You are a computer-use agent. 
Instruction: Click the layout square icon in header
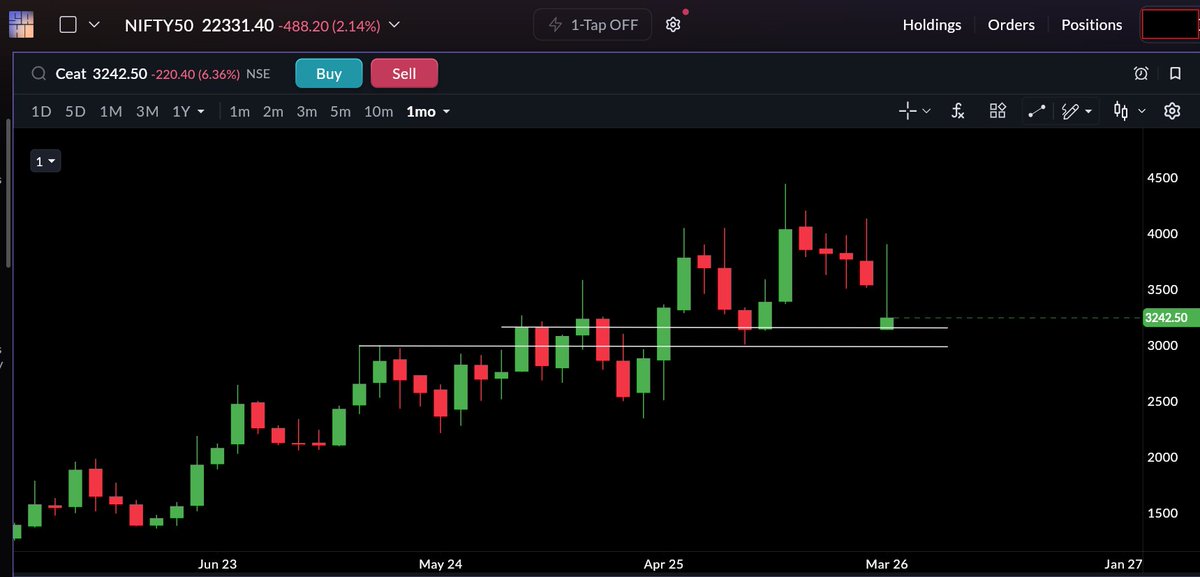tap(68, 25)
